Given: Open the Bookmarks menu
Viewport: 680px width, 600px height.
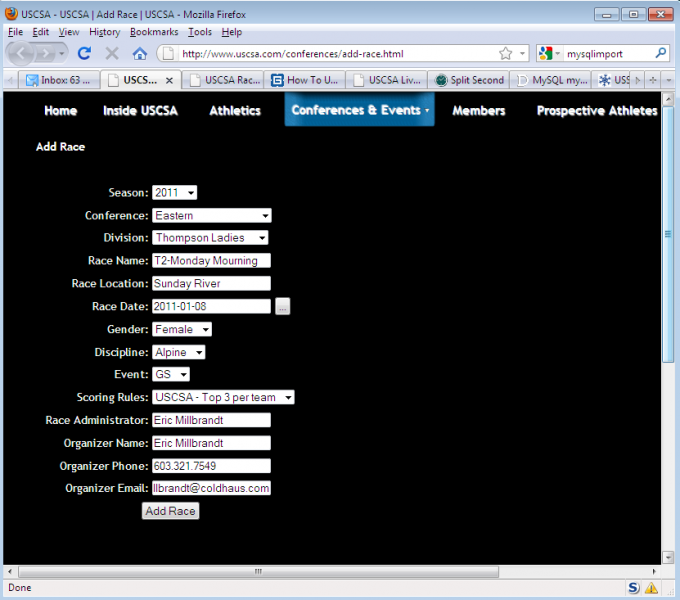Looking at the screenshot, I should tap(154, 32).
